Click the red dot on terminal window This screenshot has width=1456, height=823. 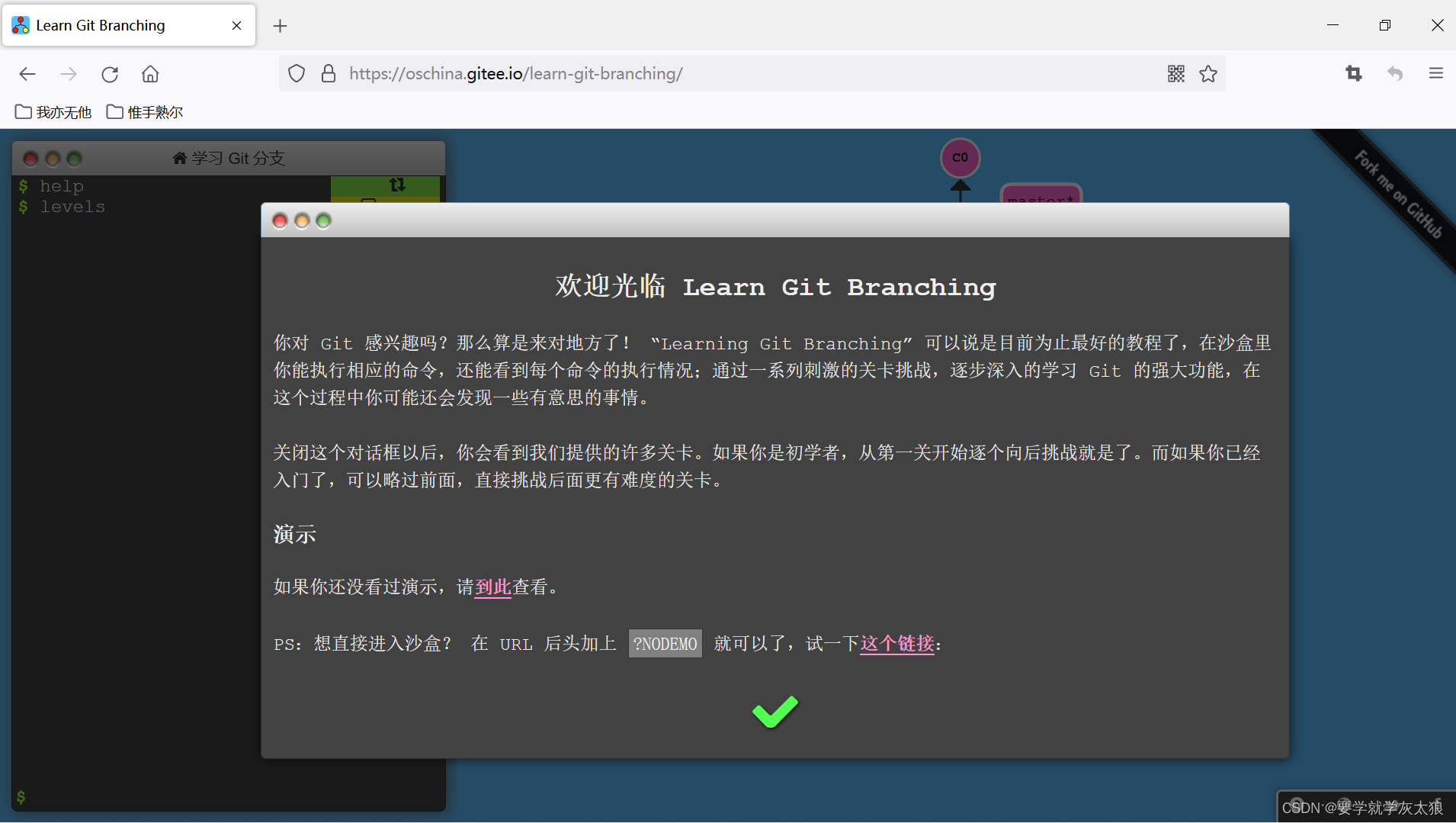tap(30, 158)
